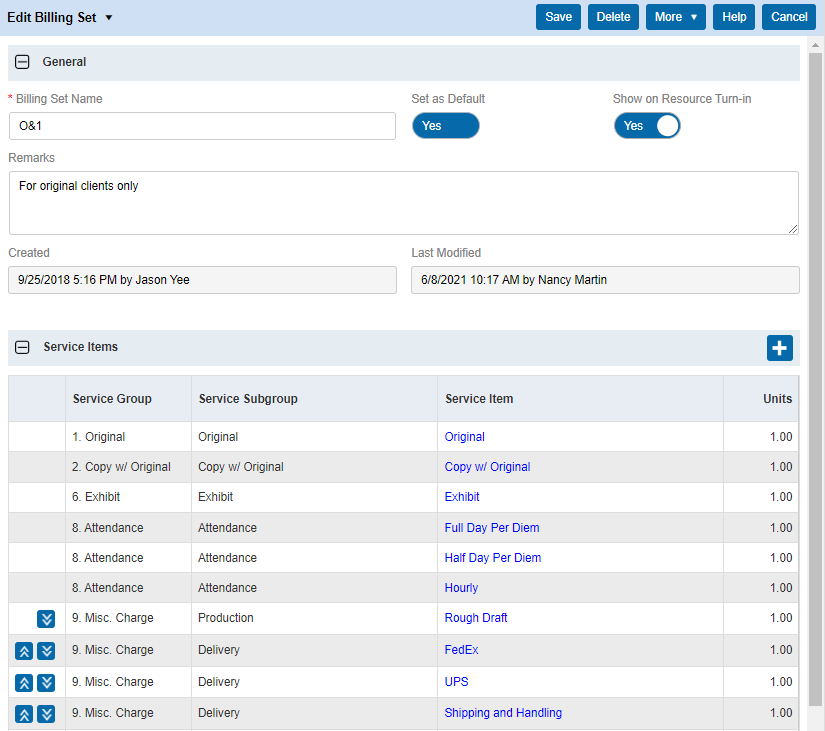Move Rough Draft row down
The width and height of the screenshot is (825, 731).
point(46,619)
